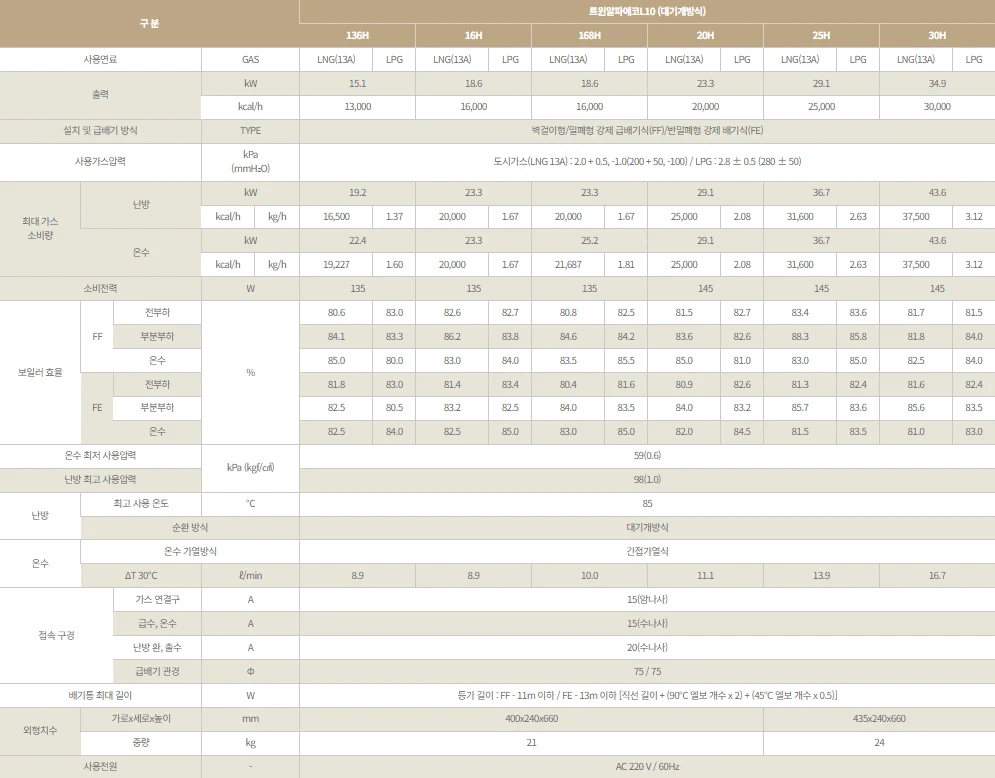Viewport: 995px width, 778px height.
Task: Select the 13,000 kcal/h output value
Action: pyautogui.click(x=357, y=107)
